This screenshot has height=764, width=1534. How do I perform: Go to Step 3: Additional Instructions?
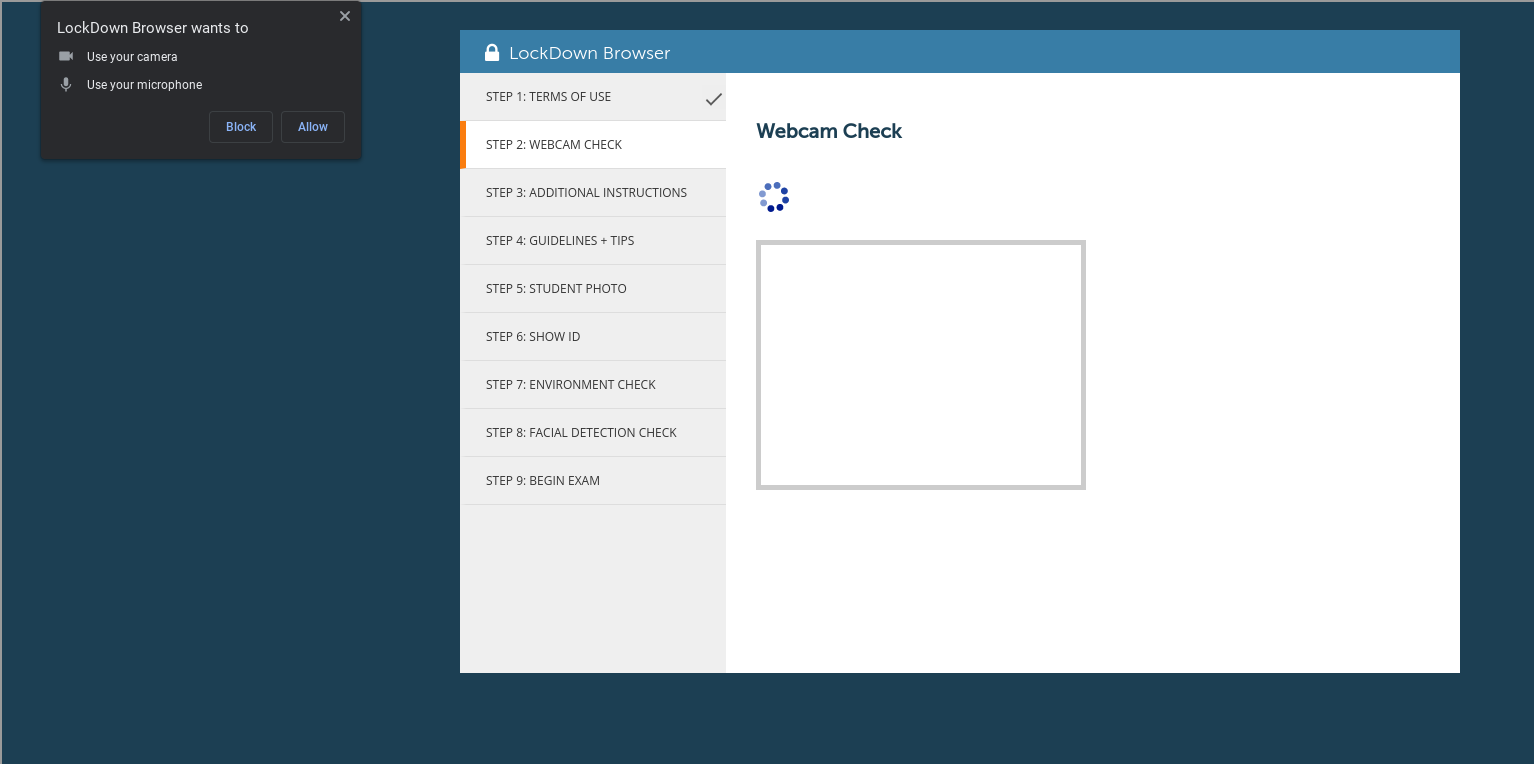tap(593, 193)
